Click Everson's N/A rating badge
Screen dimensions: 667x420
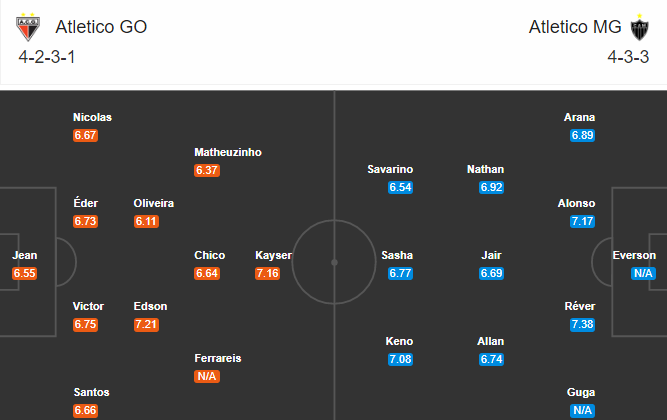[643, 273]
